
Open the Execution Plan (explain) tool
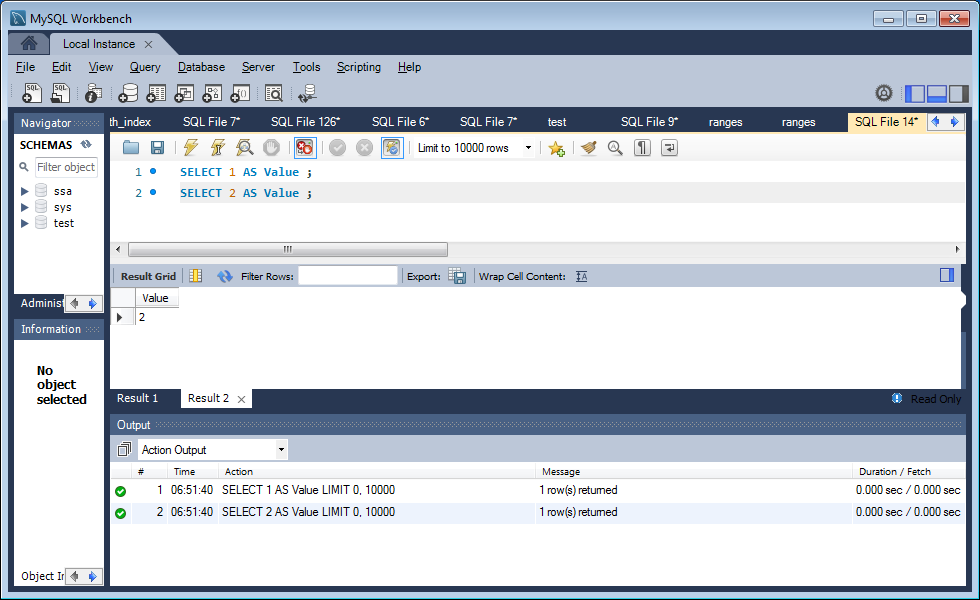[x=243, y=147]
